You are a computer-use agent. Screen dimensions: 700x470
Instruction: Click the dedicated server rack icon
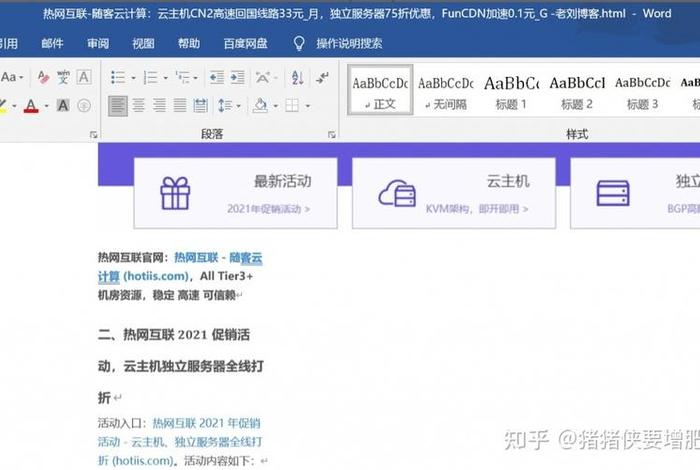coord(613,193)
